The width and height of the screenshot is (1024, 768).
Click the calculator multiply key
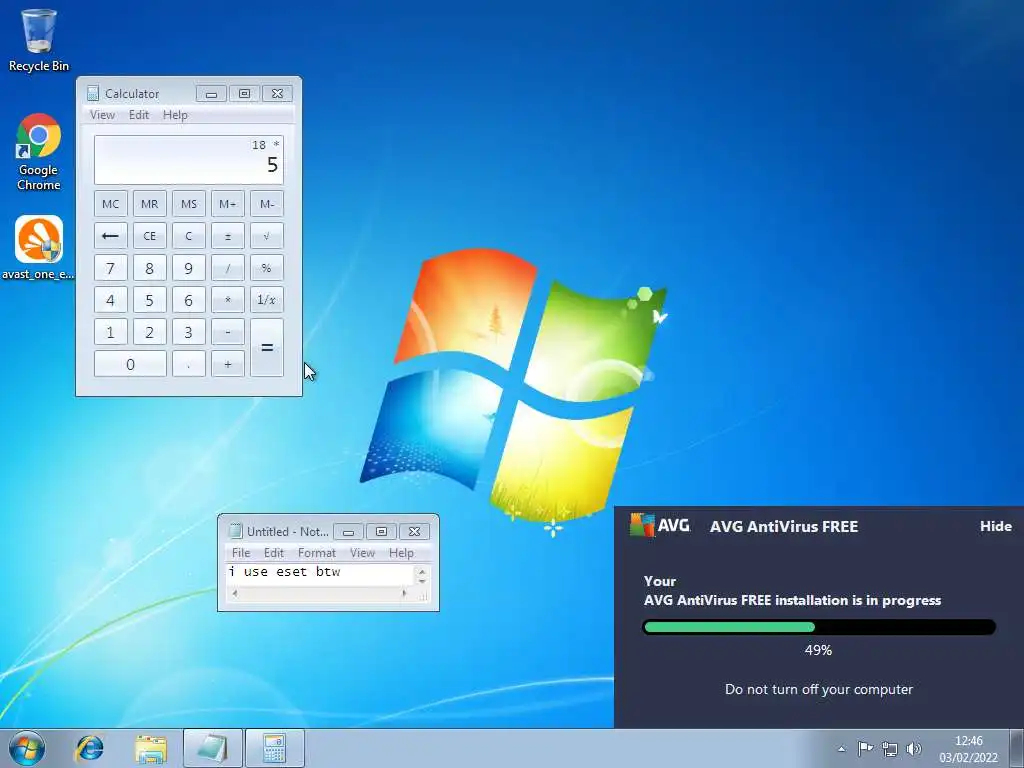click(x=228, y=300)
